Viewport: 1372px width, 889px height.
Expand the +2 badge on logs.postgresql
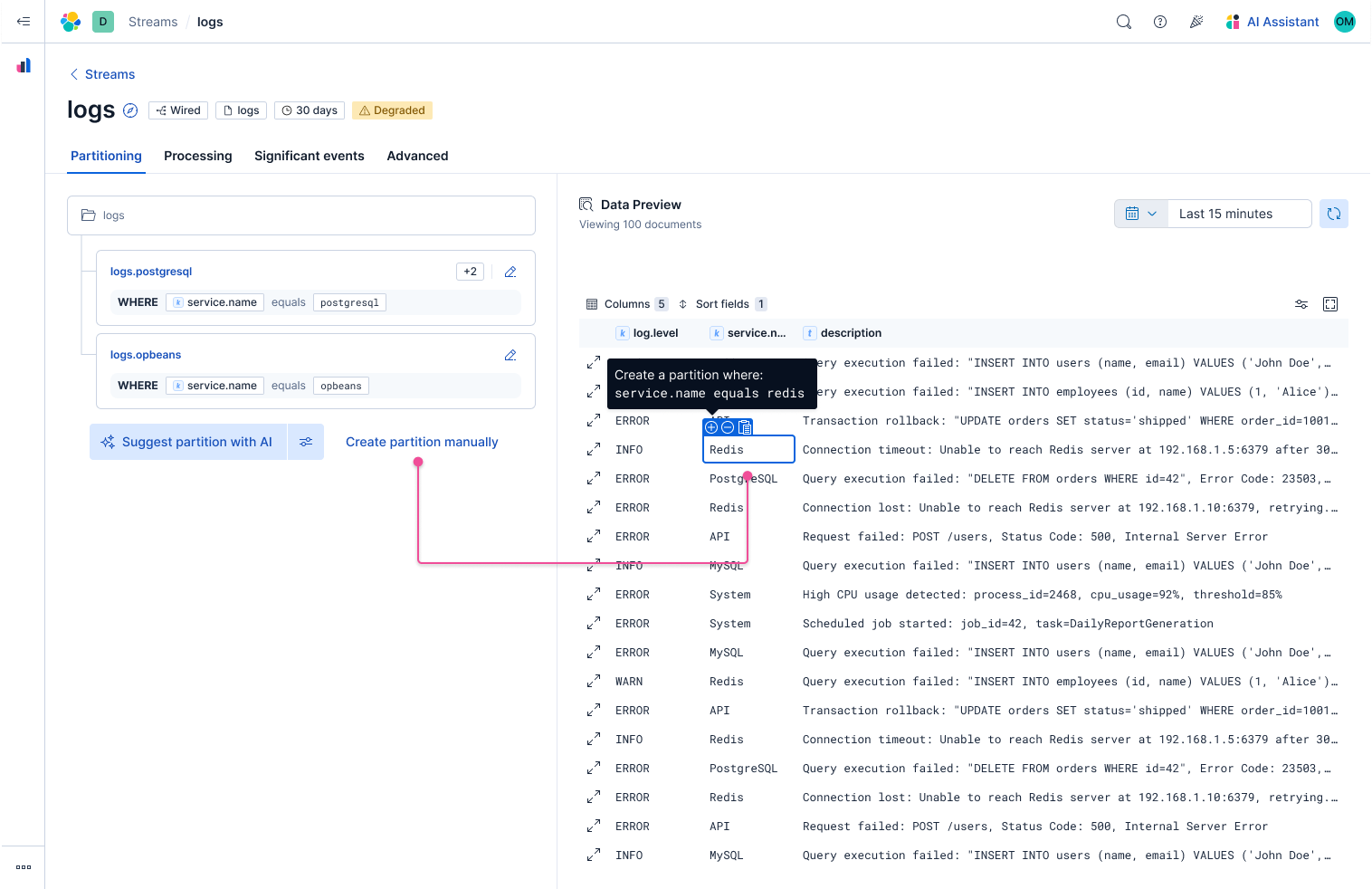tap(470, 272)
